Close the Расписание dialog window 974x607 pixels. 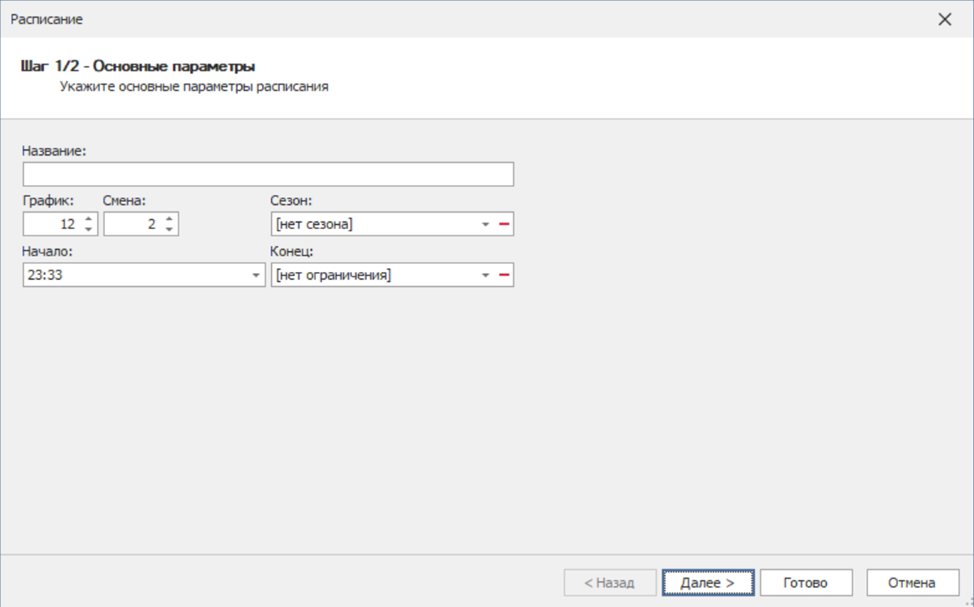tap(944, 19)
